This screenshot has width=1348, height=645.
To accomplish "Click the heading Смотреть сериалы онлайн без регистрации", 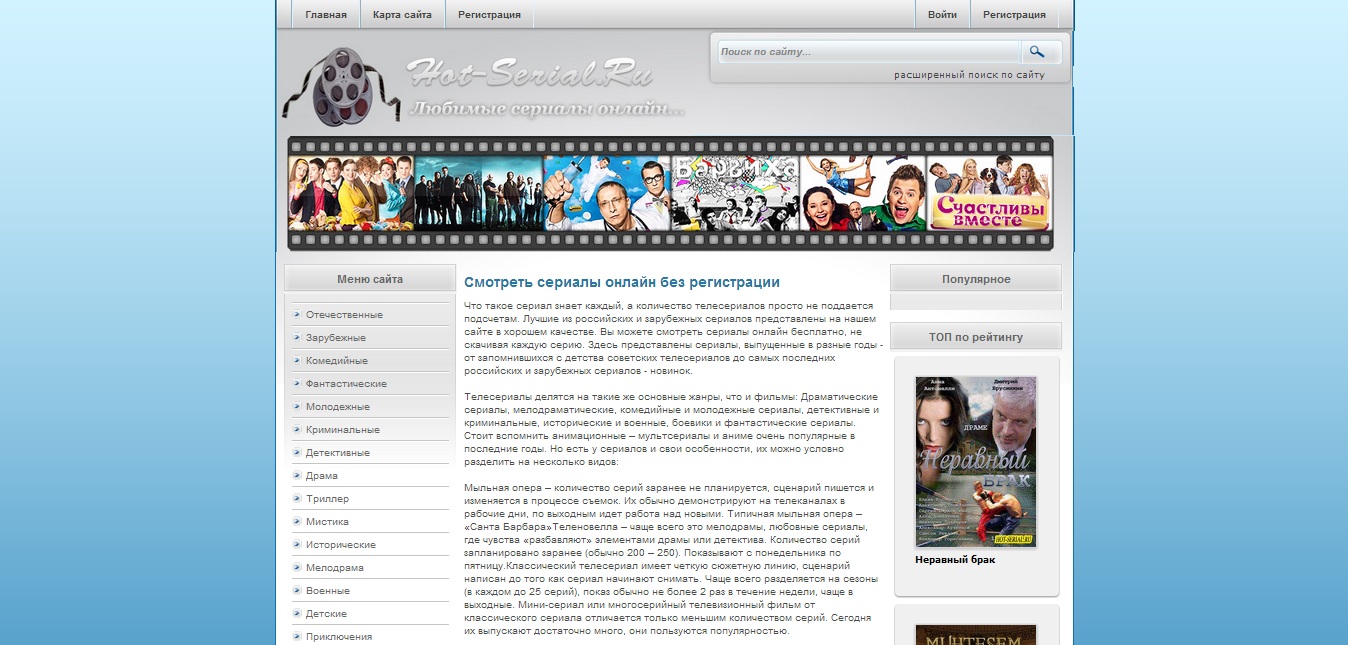I will [622, 283].
